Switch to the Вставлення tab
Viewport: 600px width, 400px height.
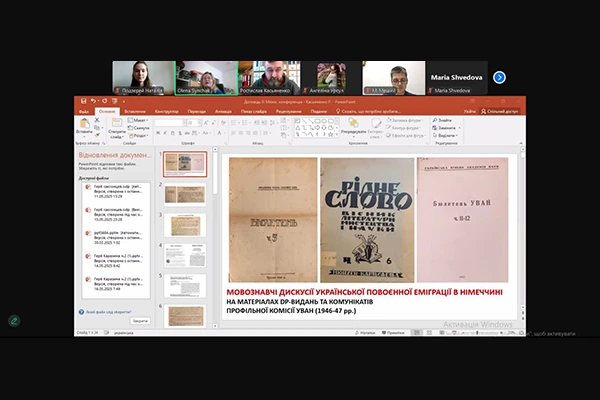pos(135,111)
